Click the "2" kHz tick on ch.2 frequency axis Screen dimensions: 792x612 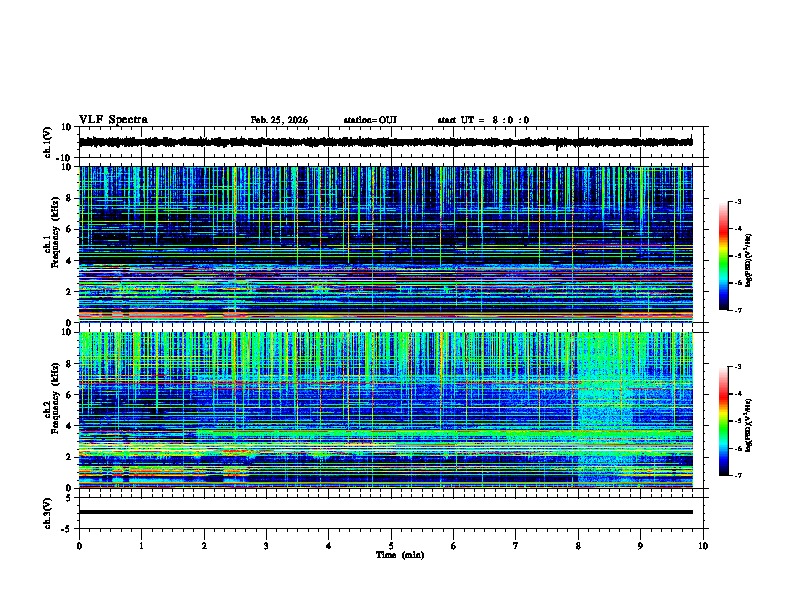coord(69,457)
